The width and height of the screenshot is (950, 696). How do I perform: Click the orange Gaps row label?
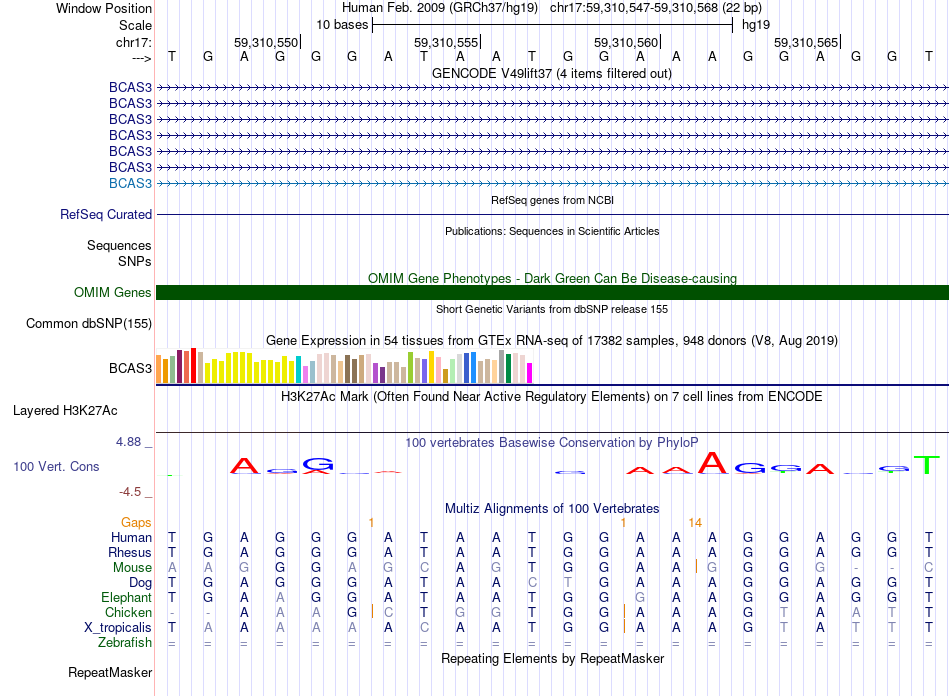pyautogui.click(x=136, y=522)
